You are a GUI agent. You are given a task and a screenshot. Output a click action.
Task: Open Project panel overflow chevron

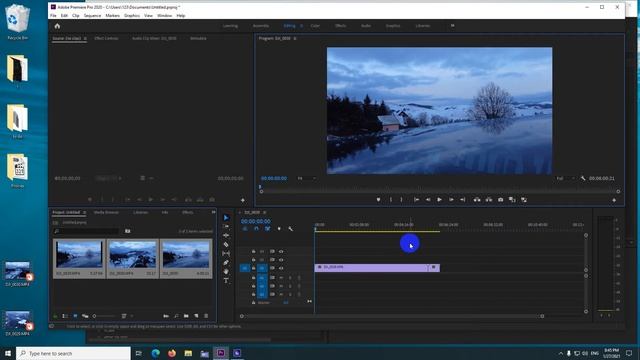coord(213,212)
